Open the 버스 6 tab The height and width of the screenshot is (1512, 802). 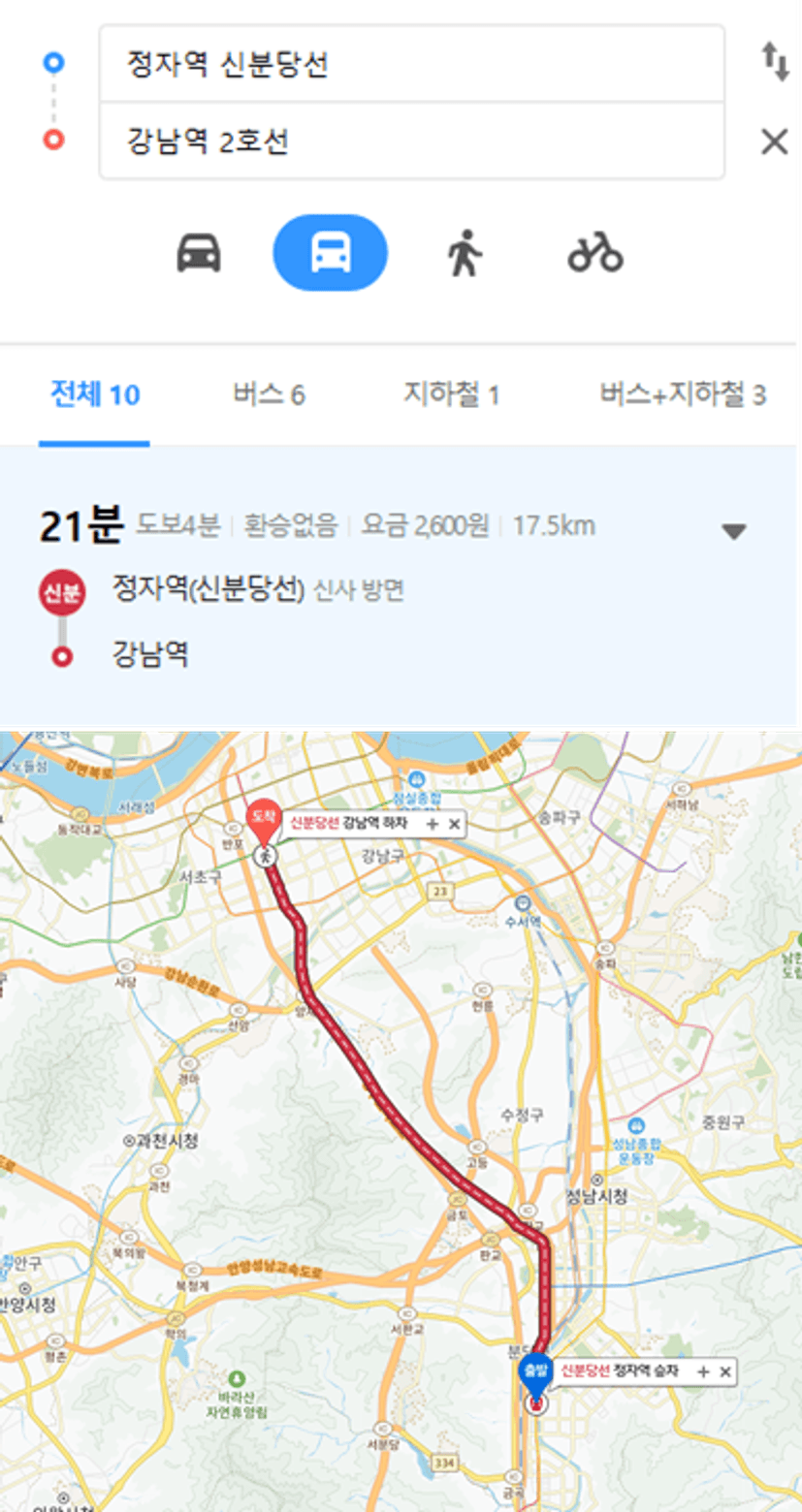coord(269,394)
